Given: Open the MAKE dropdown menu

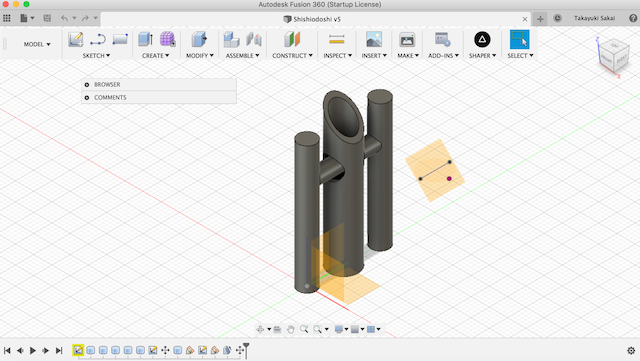Looking at the screenshot, I should [408, 56].
